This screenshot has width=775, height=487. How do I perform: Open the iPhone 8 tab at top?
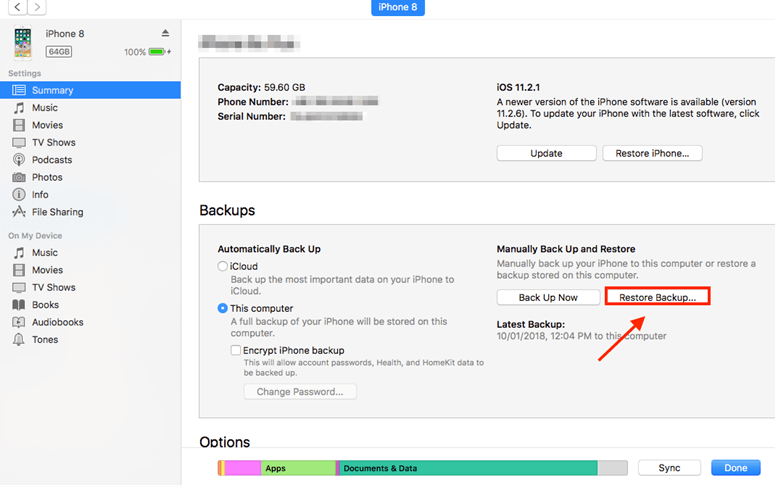tap(398, 7)
